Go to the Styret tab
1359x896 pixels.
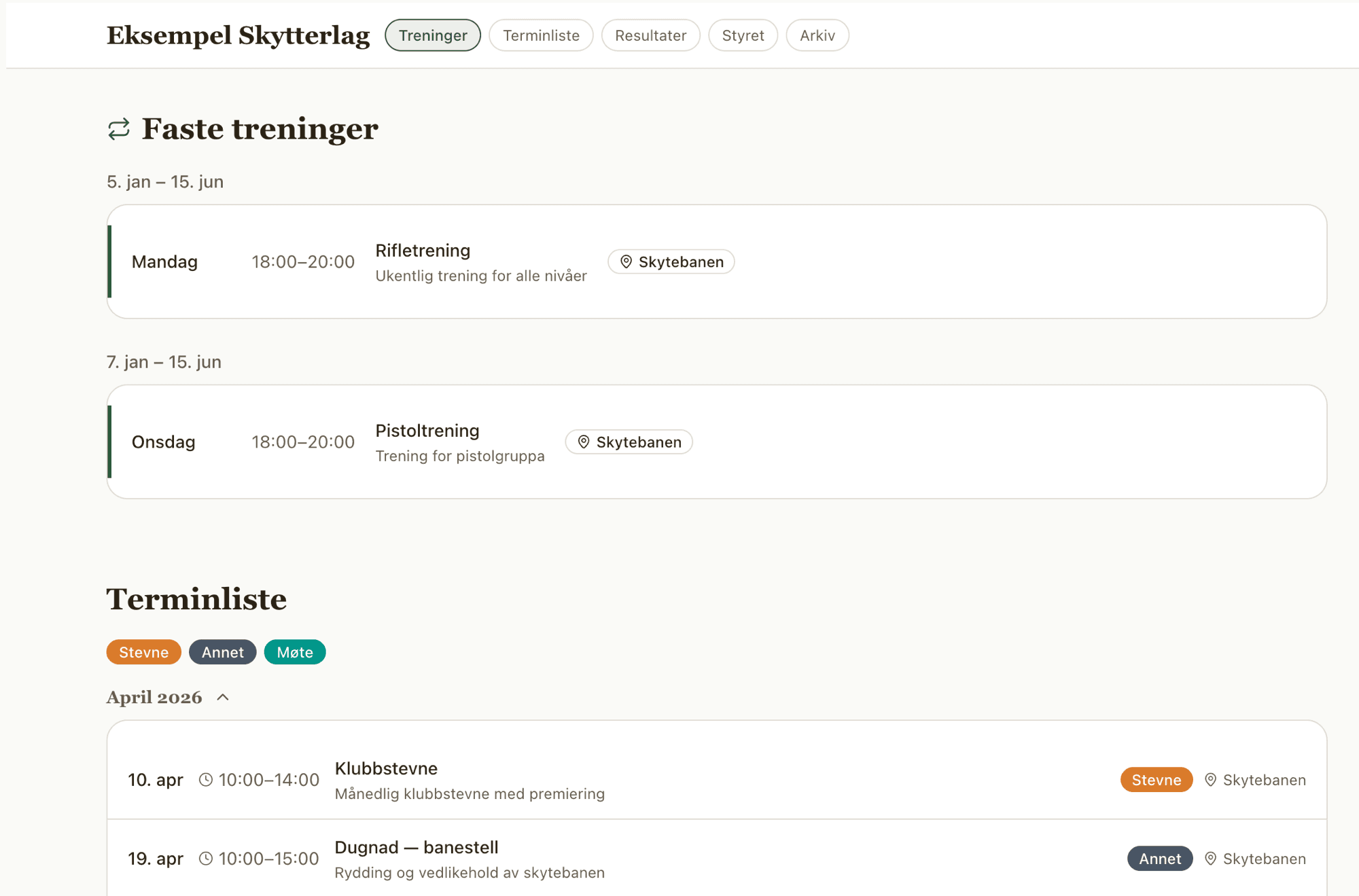click(x=743, y=35)
